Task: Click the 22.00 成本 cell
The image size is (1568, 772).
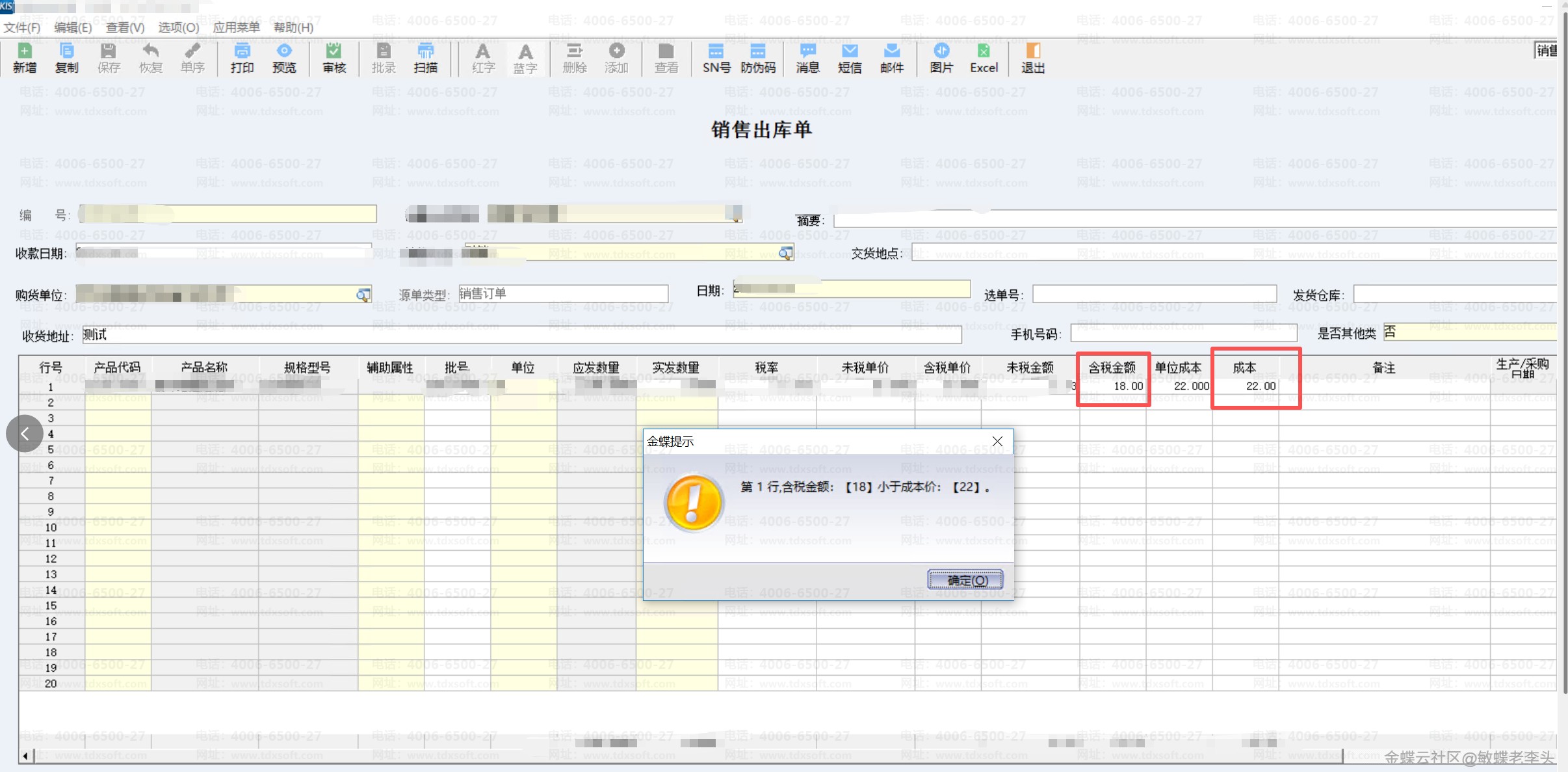Action: tap(1245, 386)
